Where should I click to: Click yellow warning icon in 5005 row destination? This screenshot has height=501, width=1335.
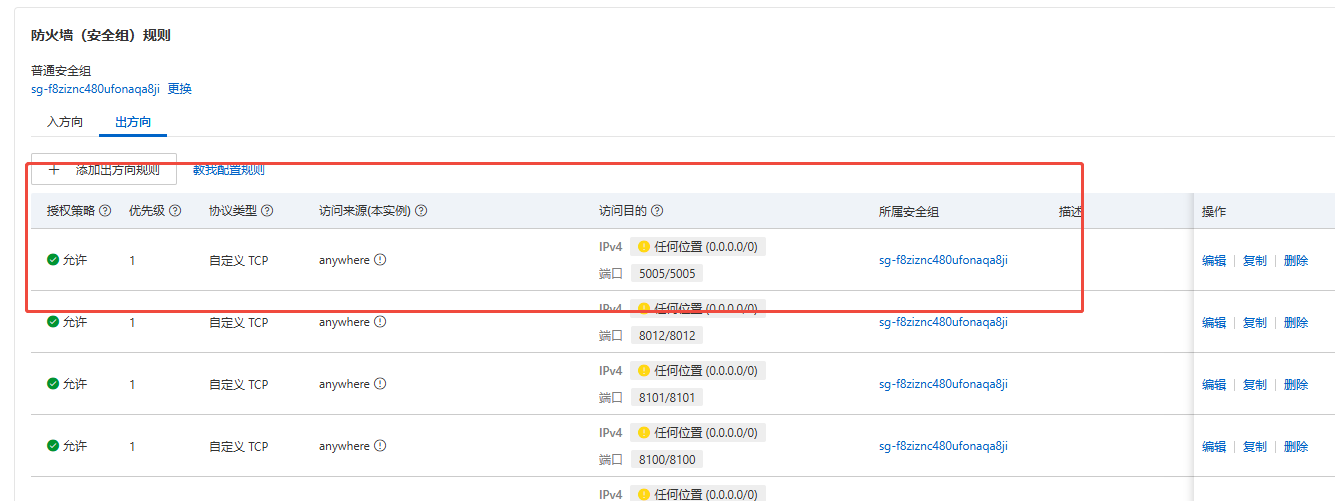[x=644, y=246]
